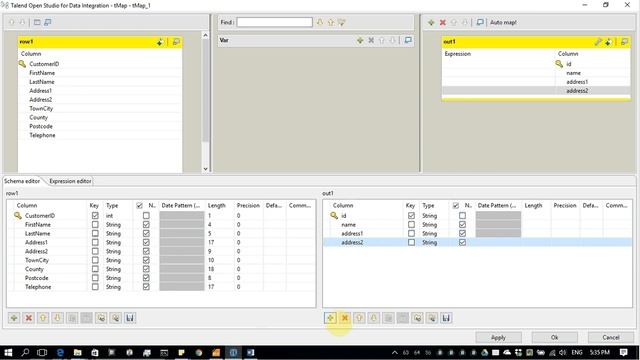Toggle Nullable checkbox for LastName row
This screenshot has width=640, height=360.
click(146, 233)
